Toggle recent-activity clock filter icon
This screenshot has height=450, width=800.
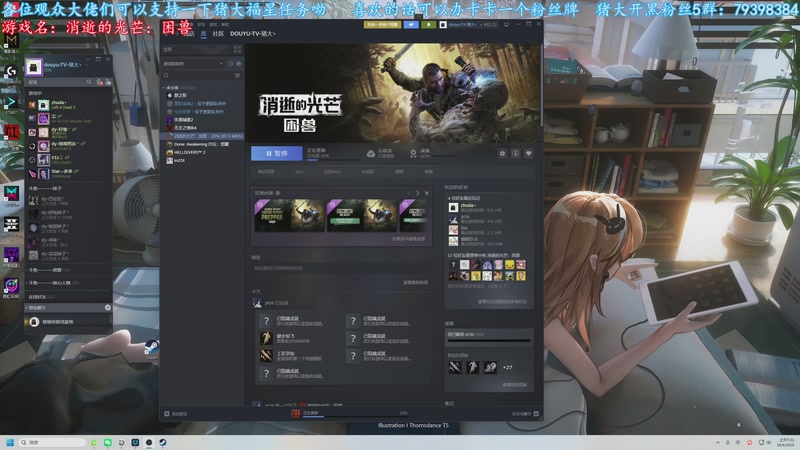point(231,64)
